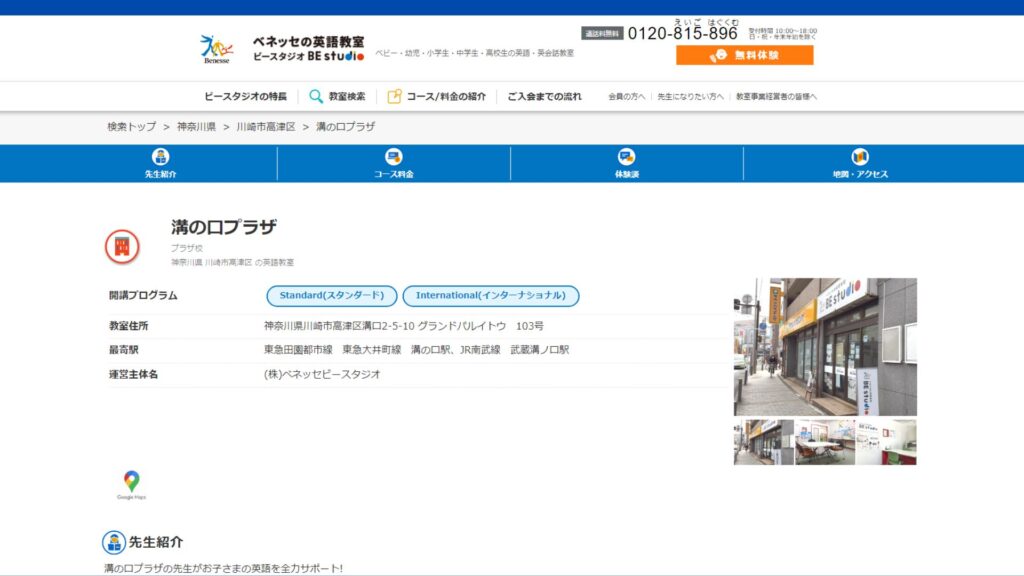Open コース/料金の紹介 menu item
This screenshot has height=576, width=1024.
click(x=446, y=97)
